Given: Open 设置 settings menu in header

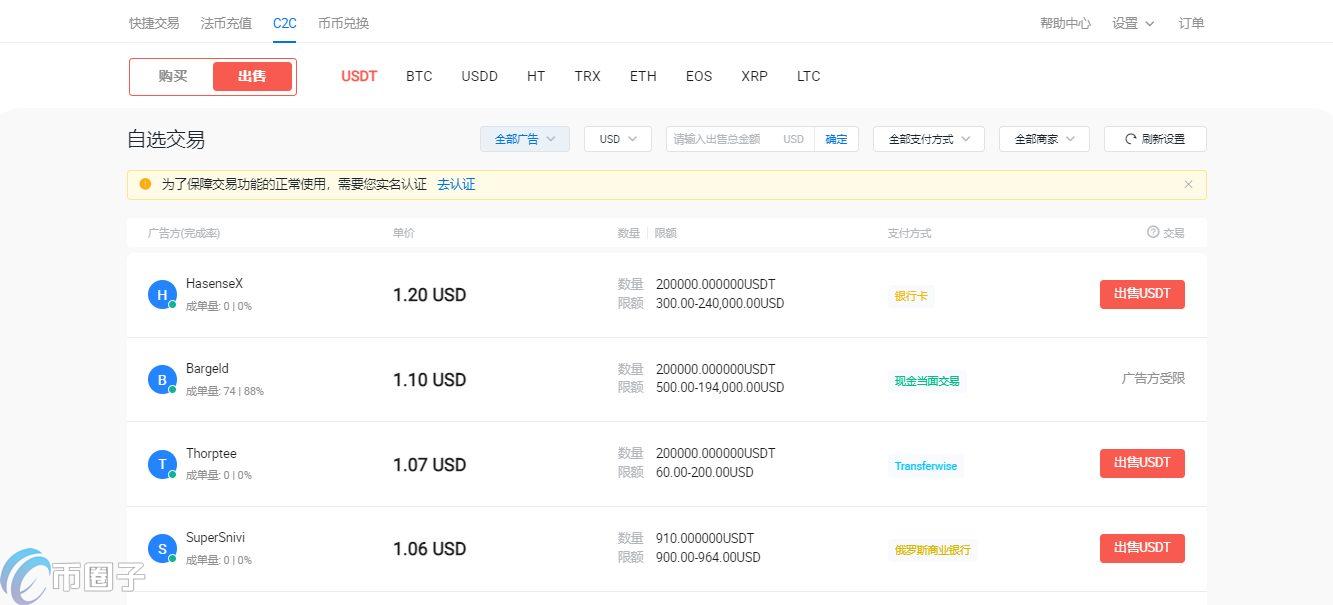Looking at the screenshot, I should click(x=1132, y=23).
